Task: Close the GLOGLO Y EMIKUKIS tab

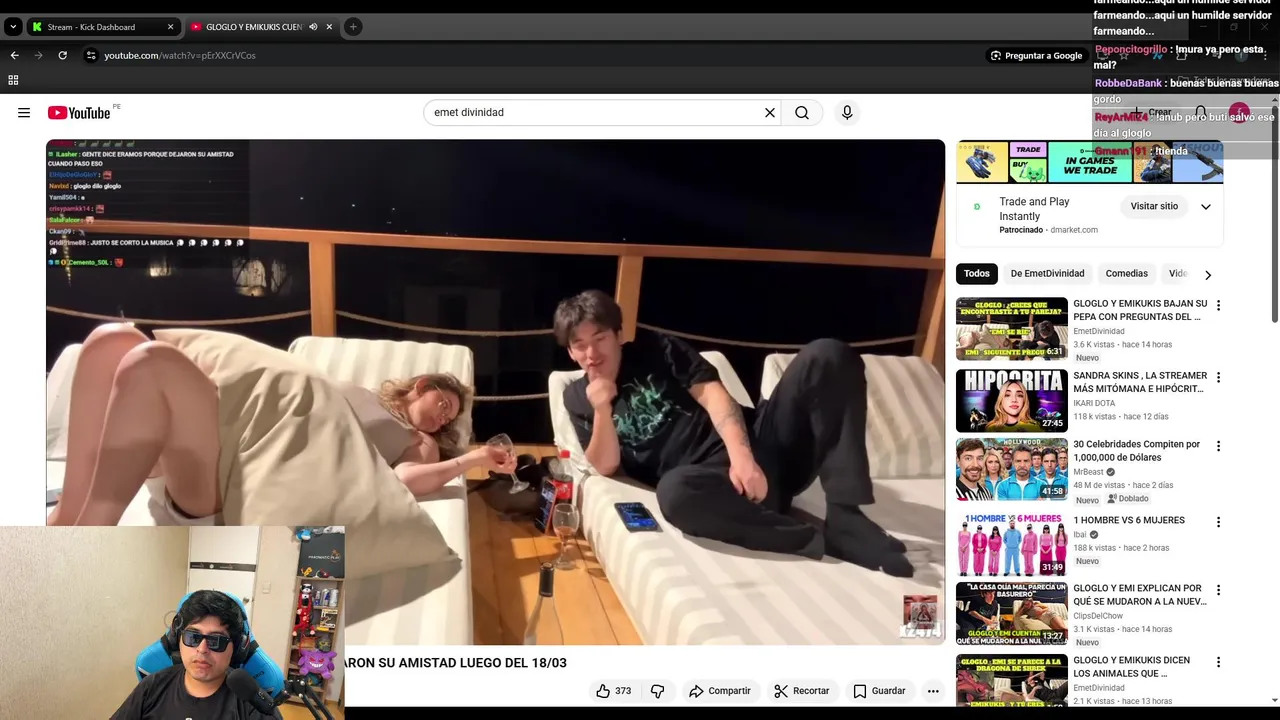Action: point(330,27)
